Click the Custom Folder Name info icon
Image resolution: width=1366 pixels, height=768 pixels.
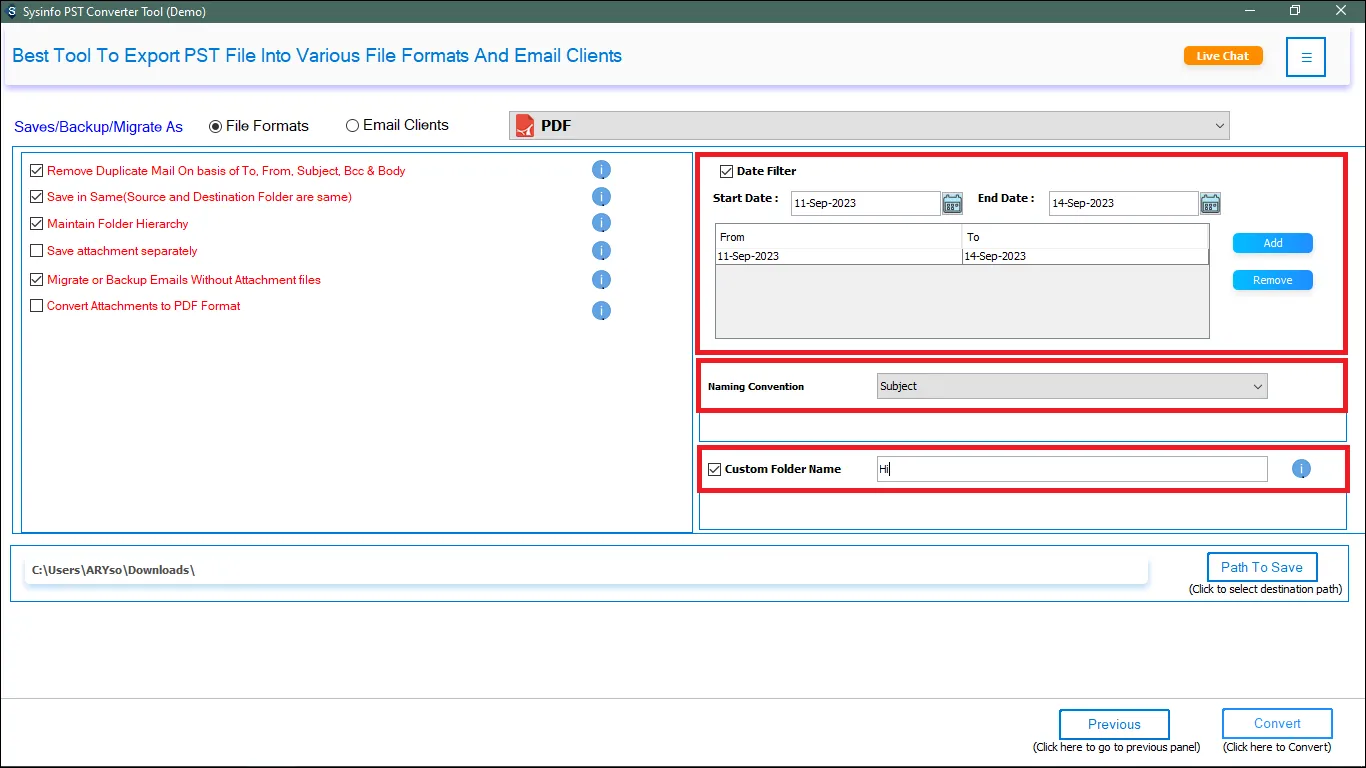pyautogui.click(x=1301, y=469)
